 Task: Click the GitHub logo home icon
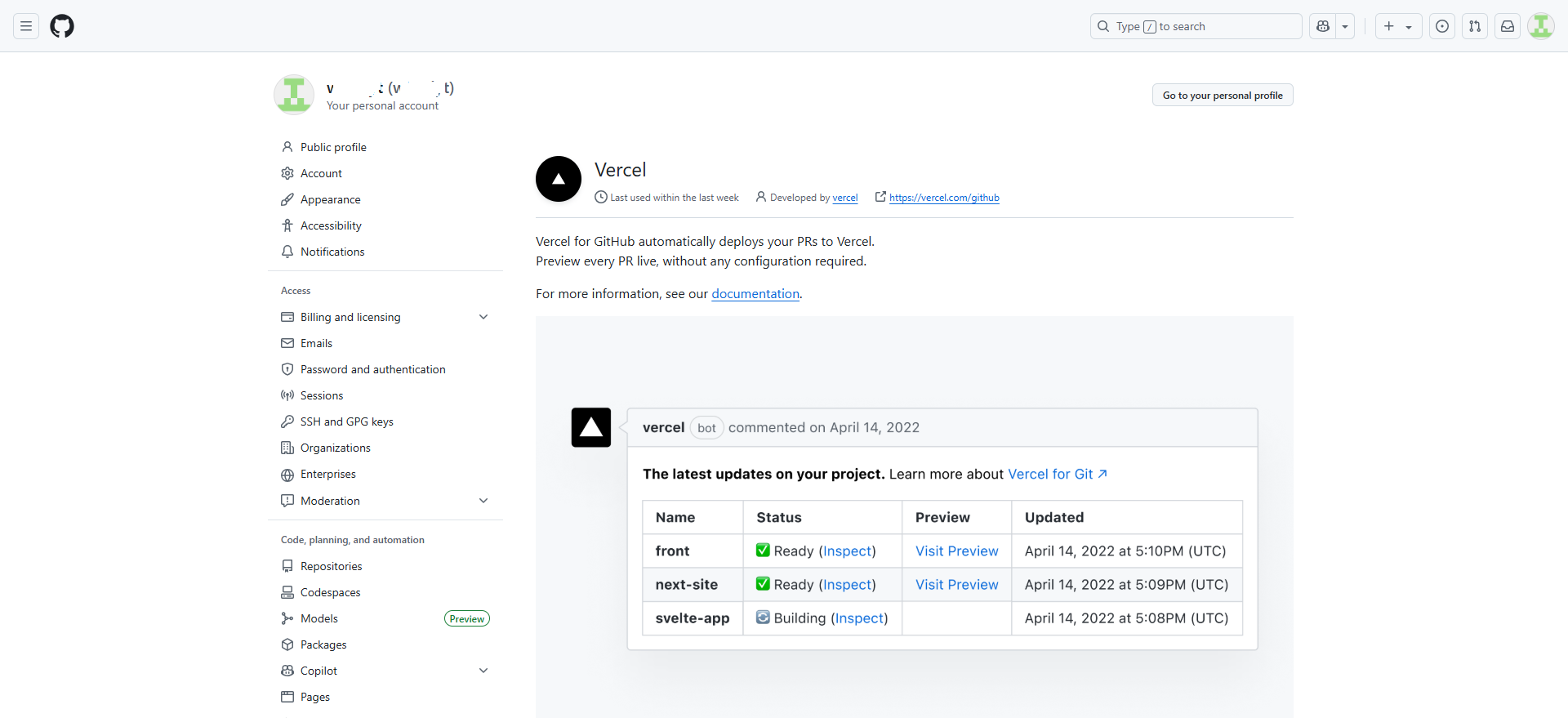point(62,26)
